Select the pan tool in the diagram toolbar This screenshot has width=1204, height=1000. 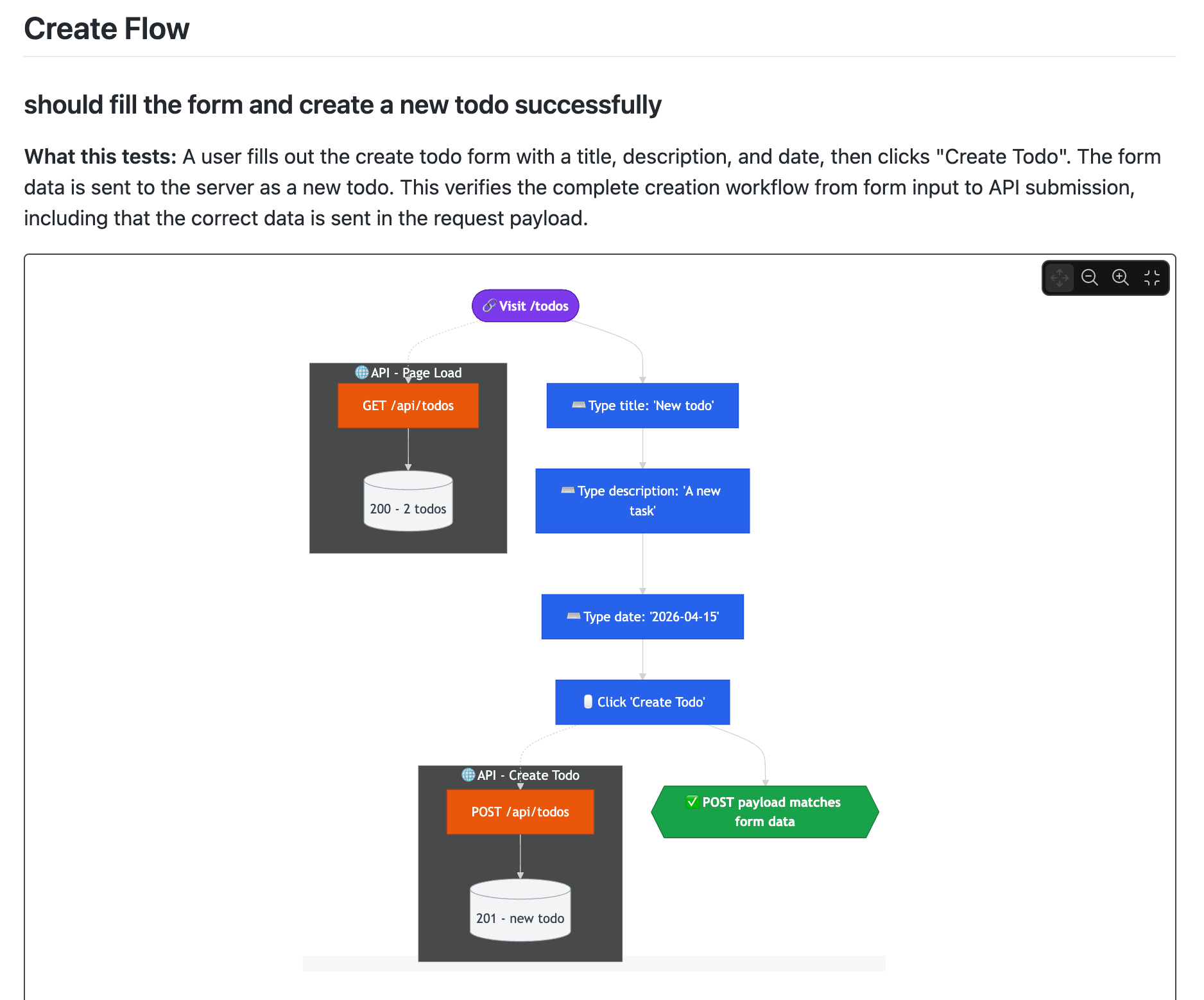(1060, 277)
